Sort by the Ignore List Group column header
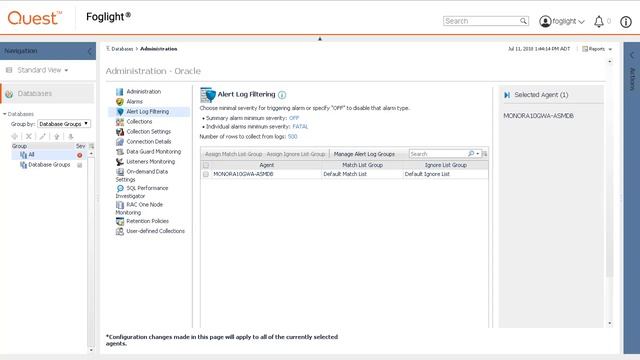 tap(445, 165)
